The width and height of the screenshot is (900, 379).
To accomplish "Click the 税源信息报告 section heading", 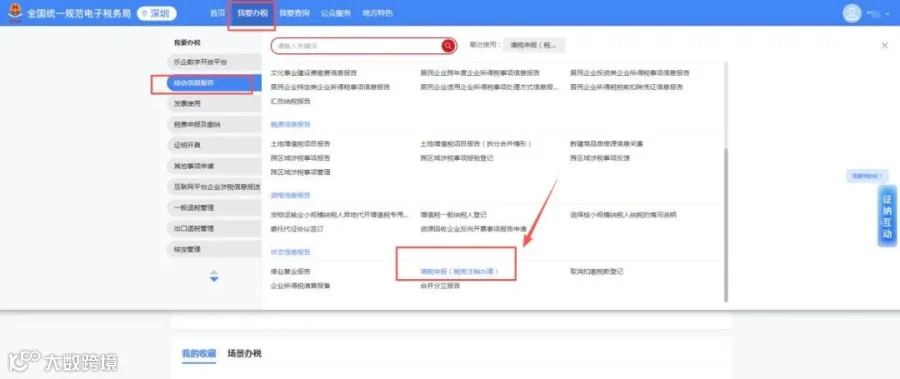I will click(290, 124).
